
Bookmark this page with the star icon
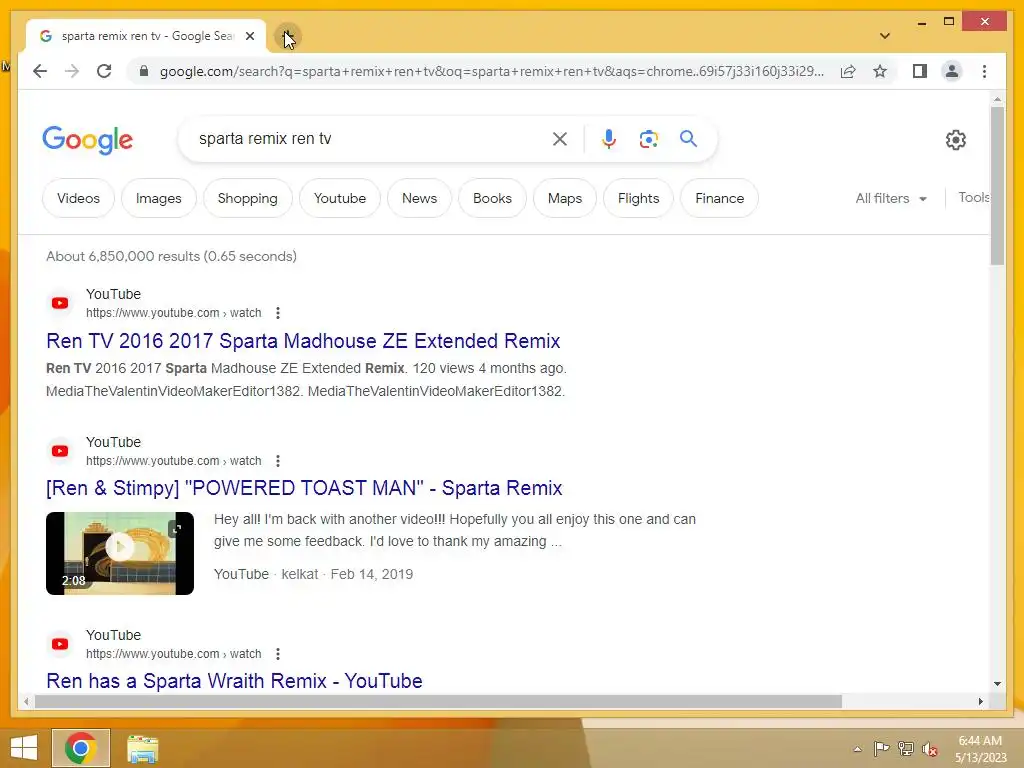pyautogui.click(x=880, y=71)
